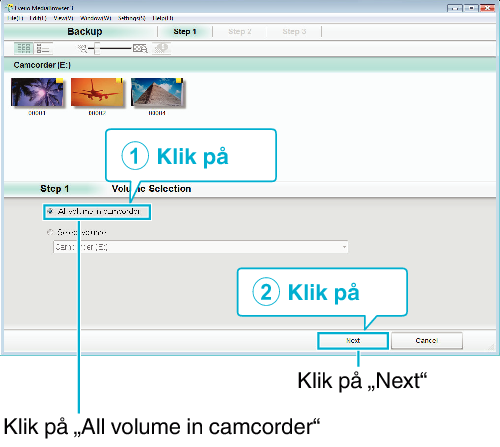This screenshot has width=500, height=447.
Task: Open the Camcorder (E:) volume dropdown
Action: 201,247
